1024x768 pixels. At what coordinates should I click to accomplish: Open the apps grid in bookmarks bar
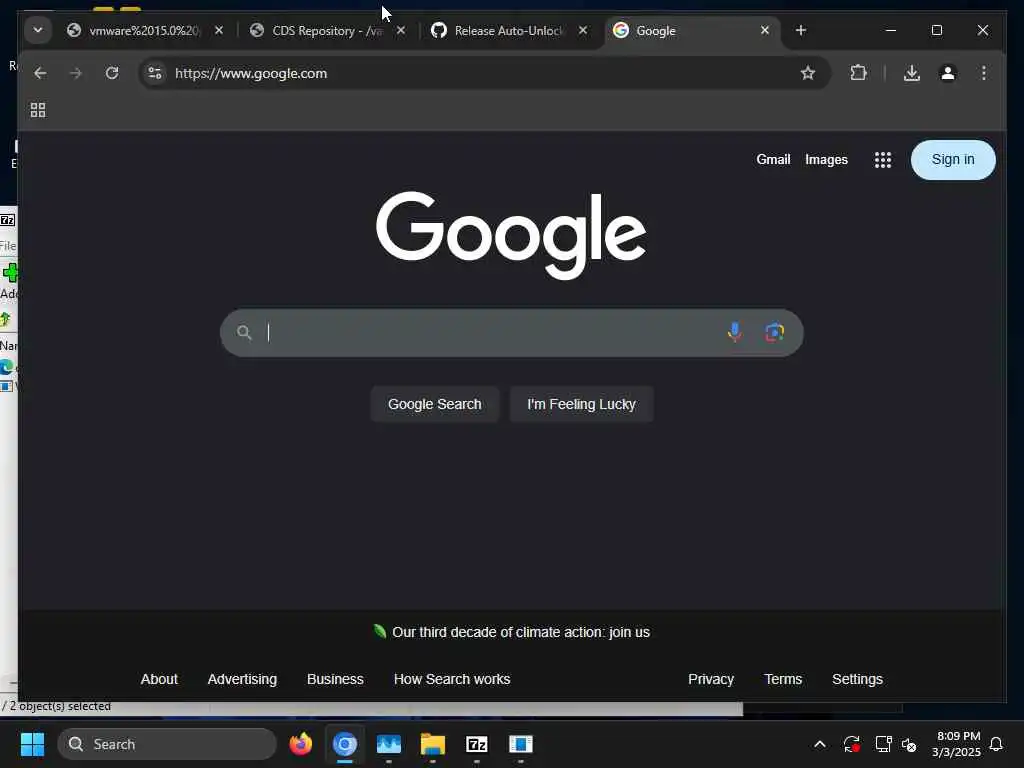(38, 110)
